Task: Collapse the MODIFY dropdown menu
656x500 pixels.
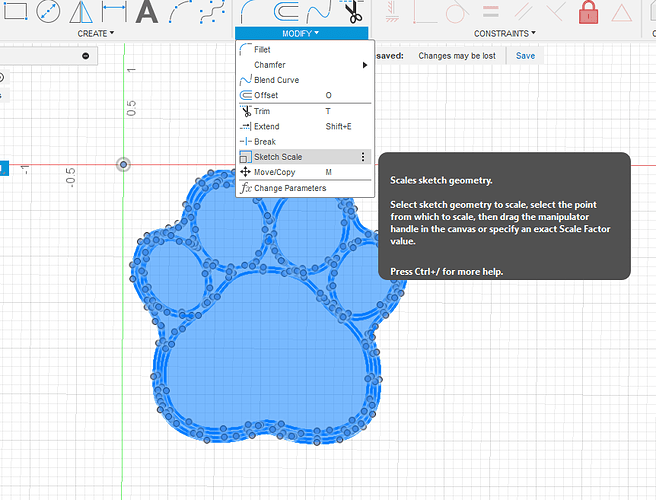Action: coord(301,33)
